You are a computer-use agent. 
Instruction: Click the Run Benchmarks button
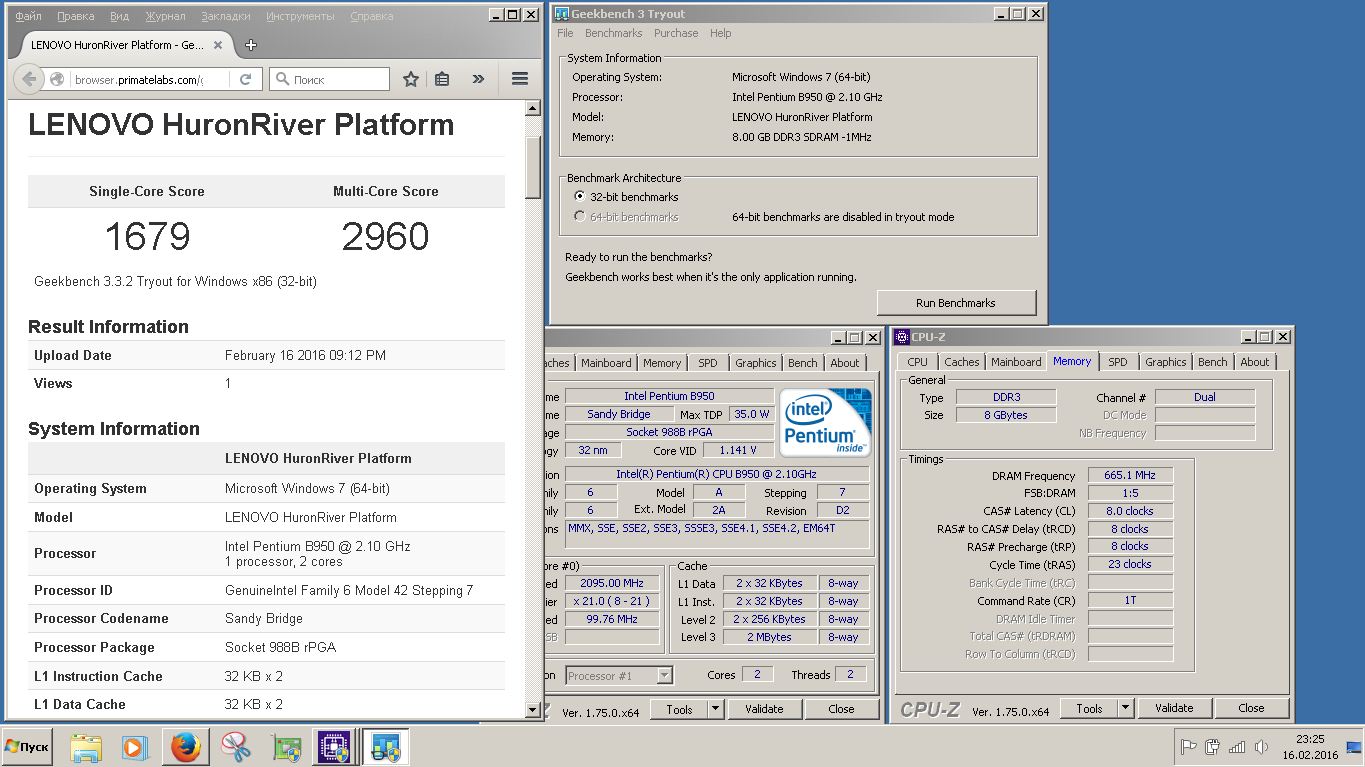[956, 303]
